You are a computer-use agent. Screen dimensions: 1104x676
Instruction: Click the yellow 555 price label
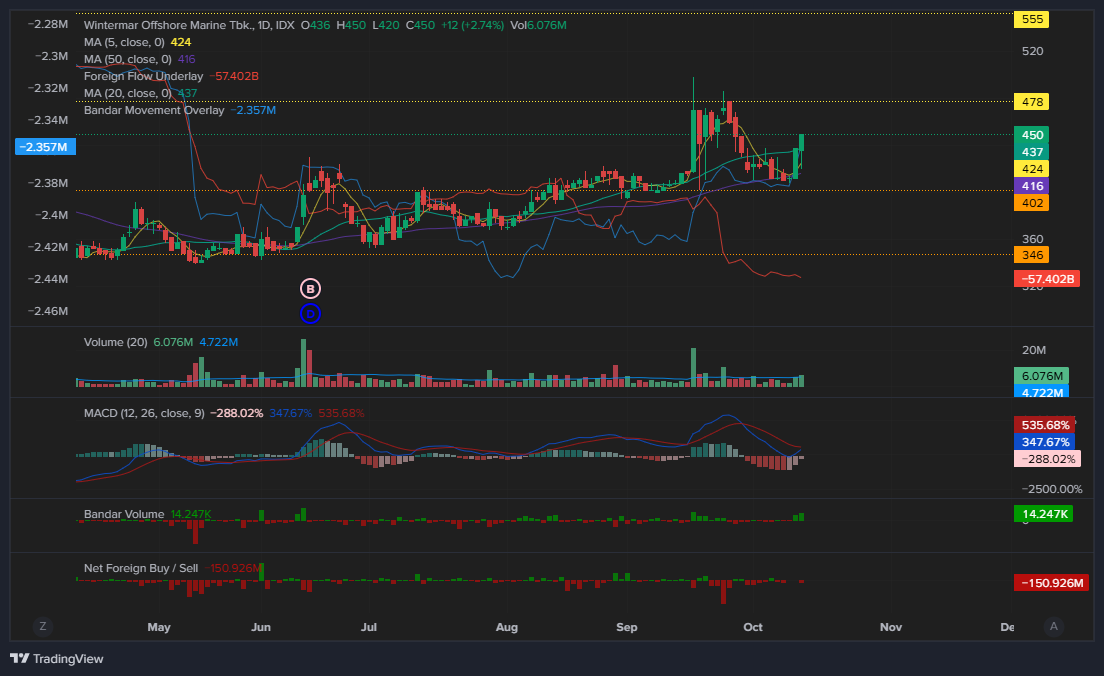1033,19
